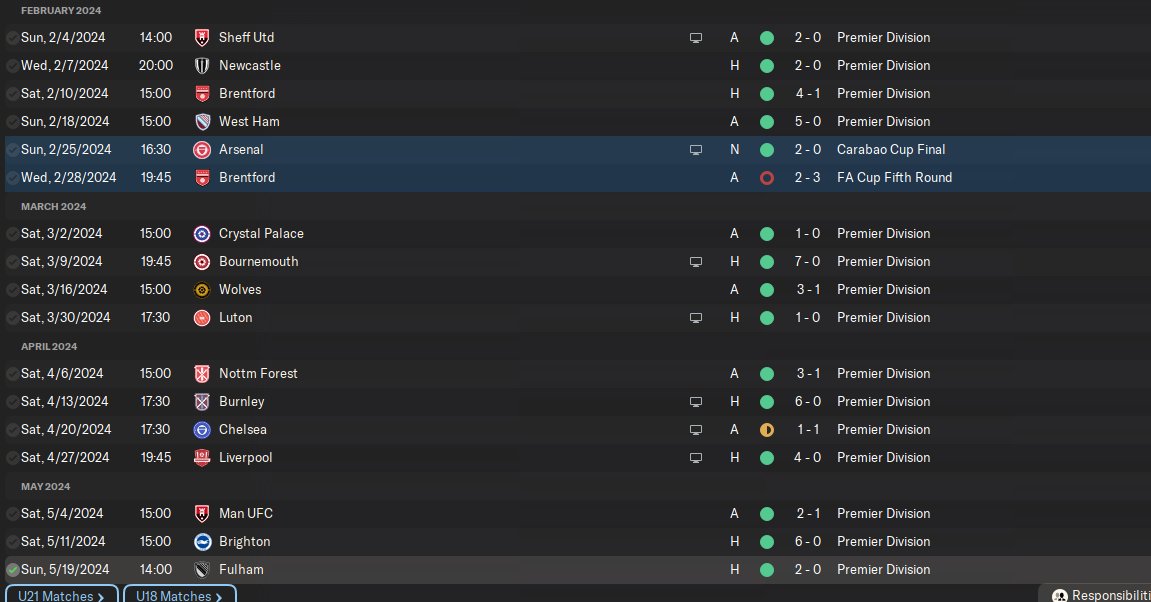Click the yellow draw indicator for Chelsea match
Viewport: 1151px width, 602px height.
(x=767, y=430)
